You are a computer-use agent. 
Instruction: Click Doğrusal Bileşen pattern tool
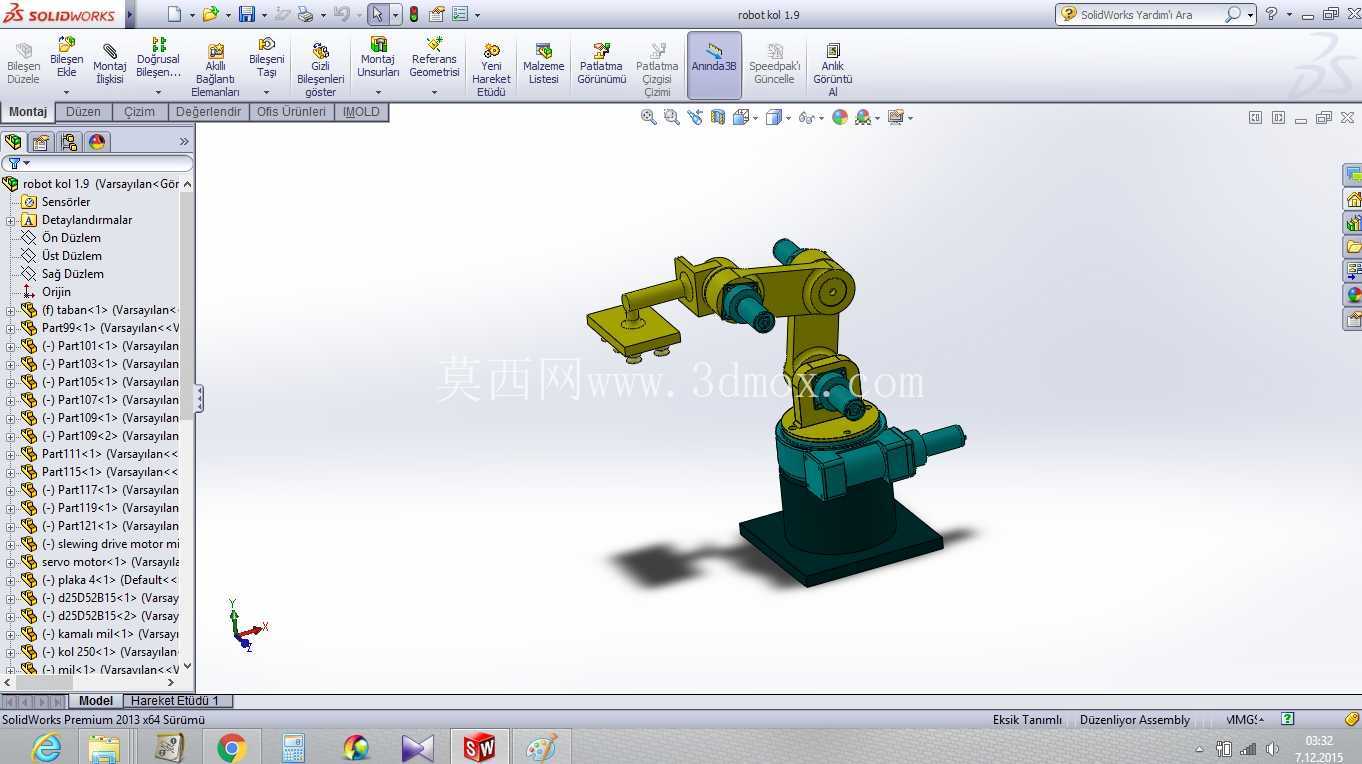tap(159, 66)
